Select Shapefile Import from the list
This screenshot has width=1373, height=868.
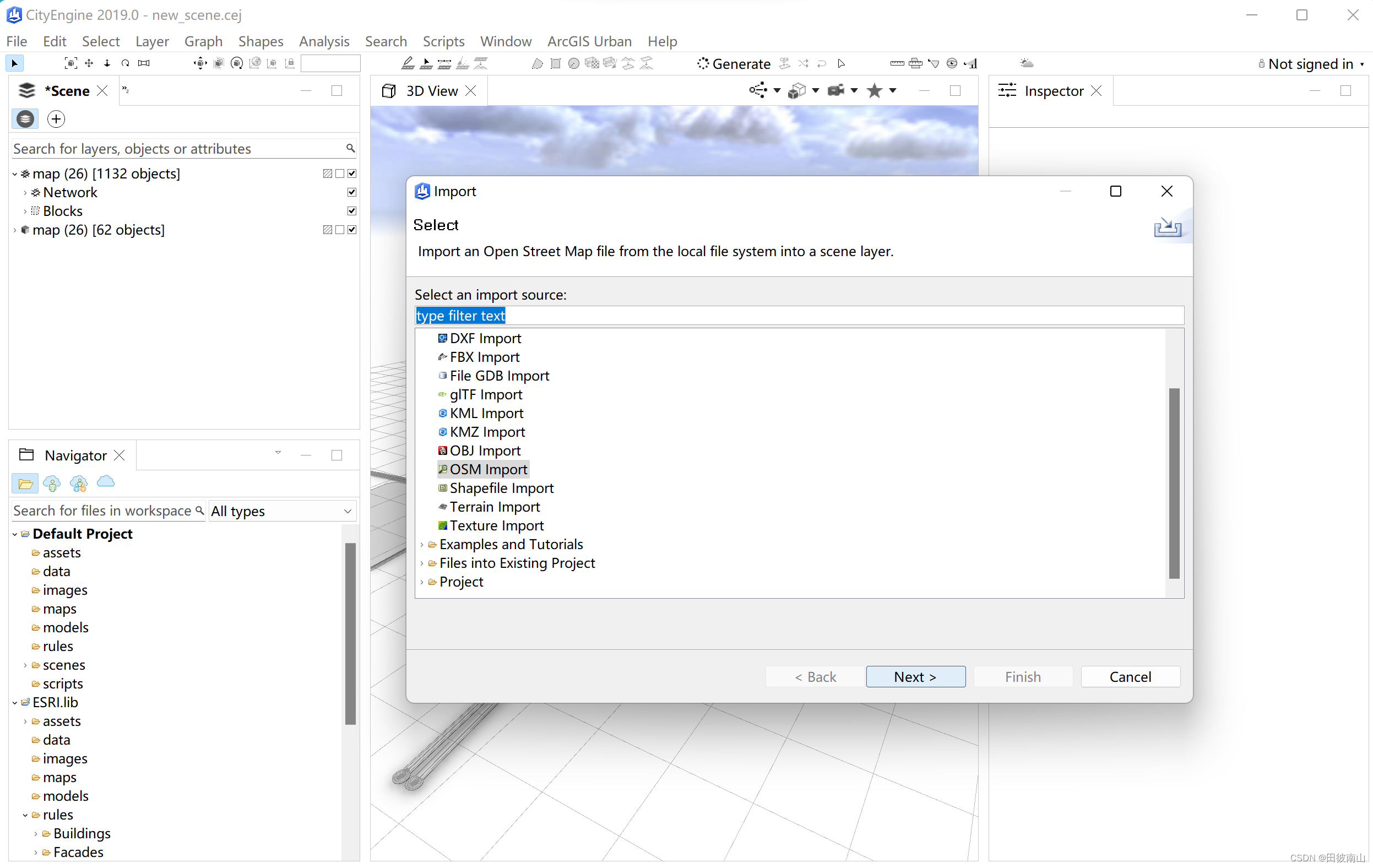point(501,488)
